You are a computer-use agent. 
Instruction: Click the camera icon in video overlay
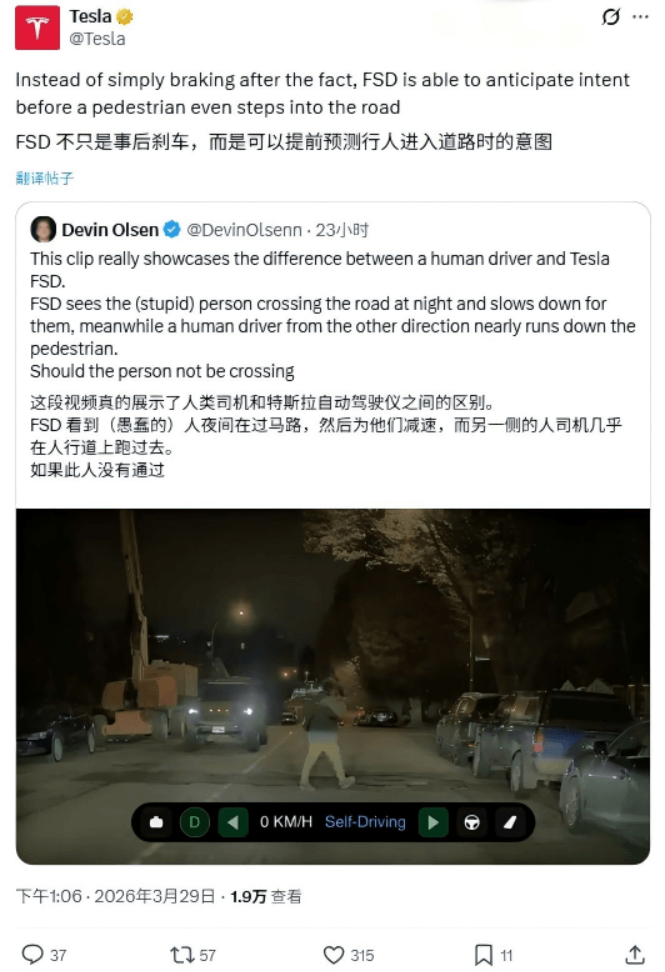pyautogui.click(x=156, y=822)
